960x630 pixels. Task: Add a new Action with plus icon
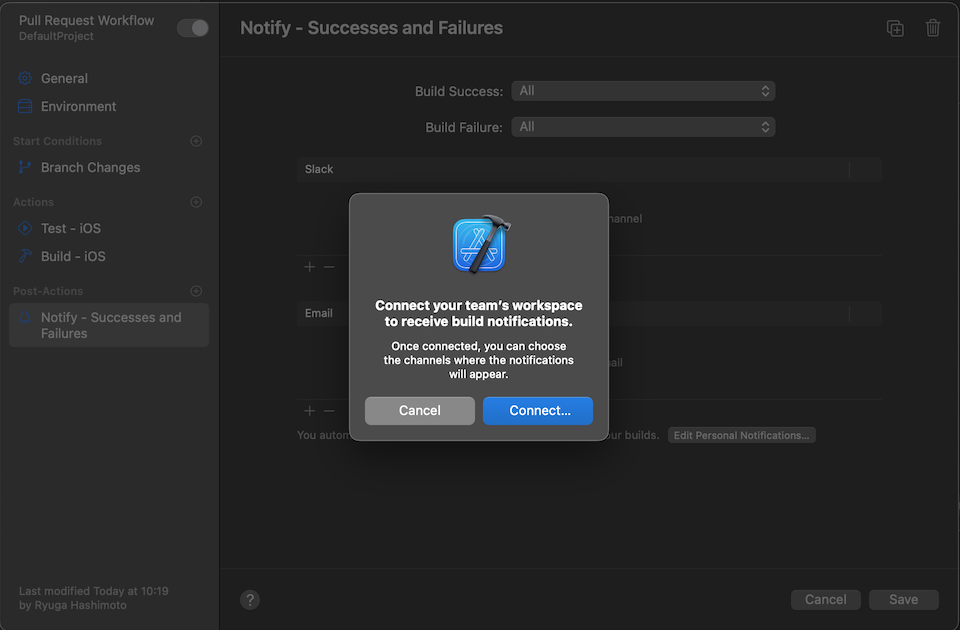tap(196, 202)
